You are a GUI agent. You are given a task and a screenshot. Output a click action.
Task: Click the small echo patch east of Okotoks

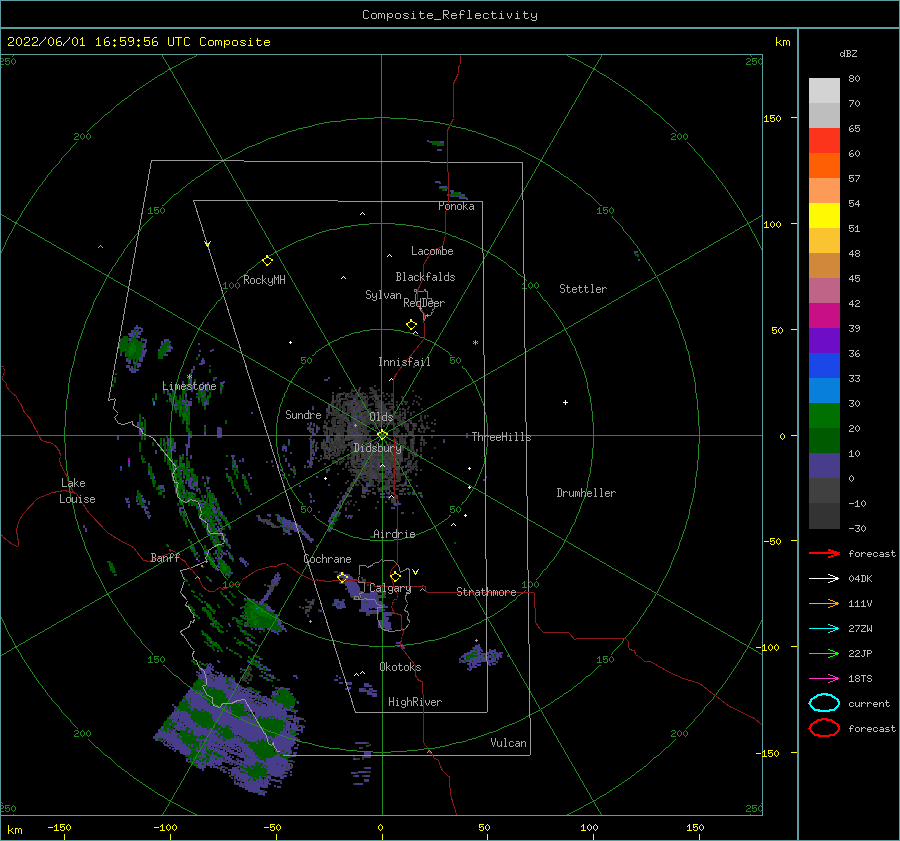[480, 656]
